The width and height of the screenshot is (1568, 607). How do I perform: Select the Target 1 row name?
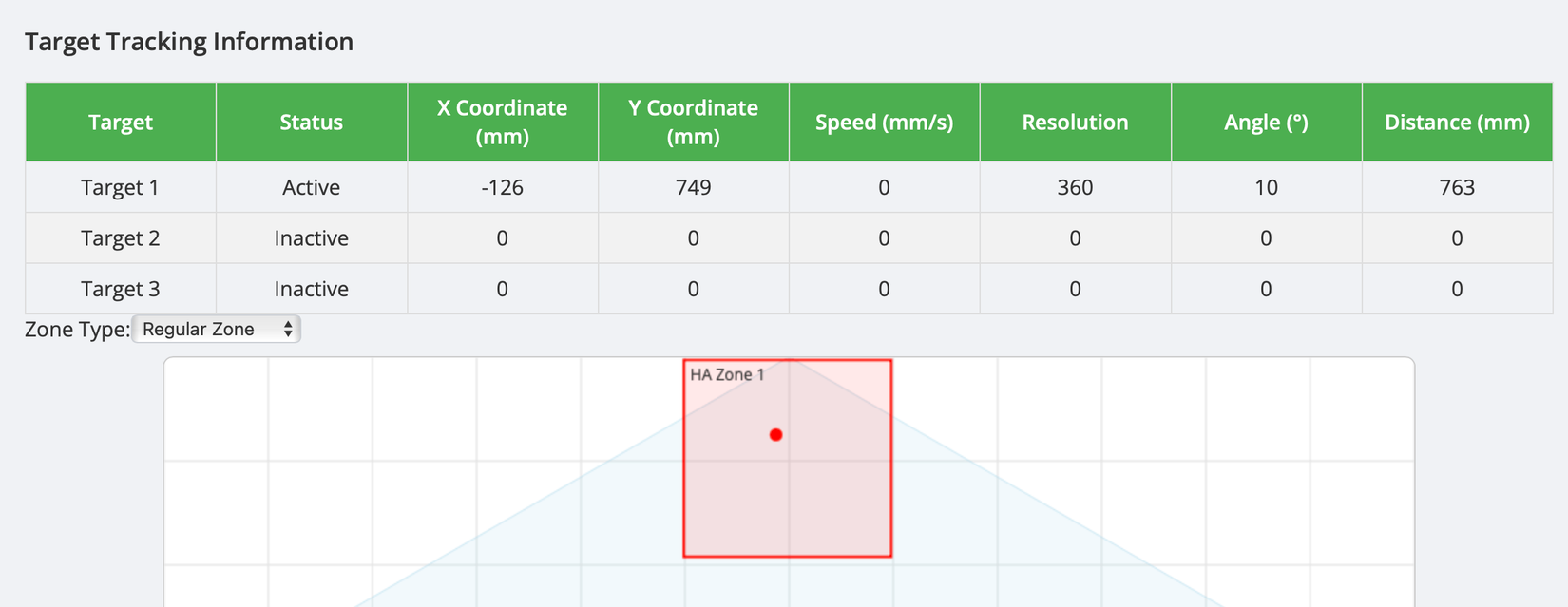click(121, 187)
